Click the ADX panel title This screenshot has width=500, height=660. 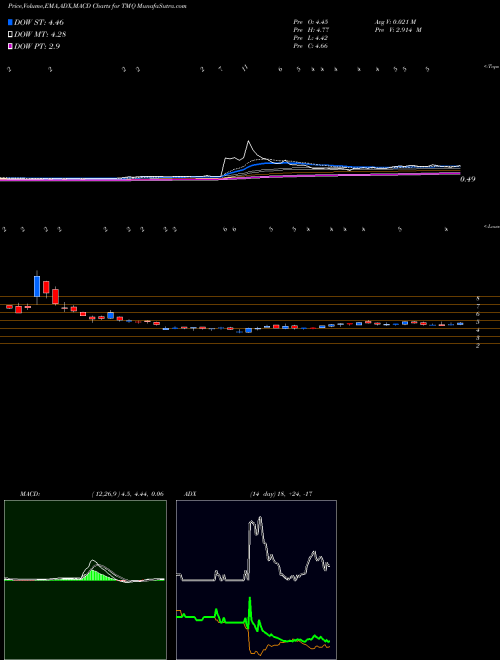(190, 494)
